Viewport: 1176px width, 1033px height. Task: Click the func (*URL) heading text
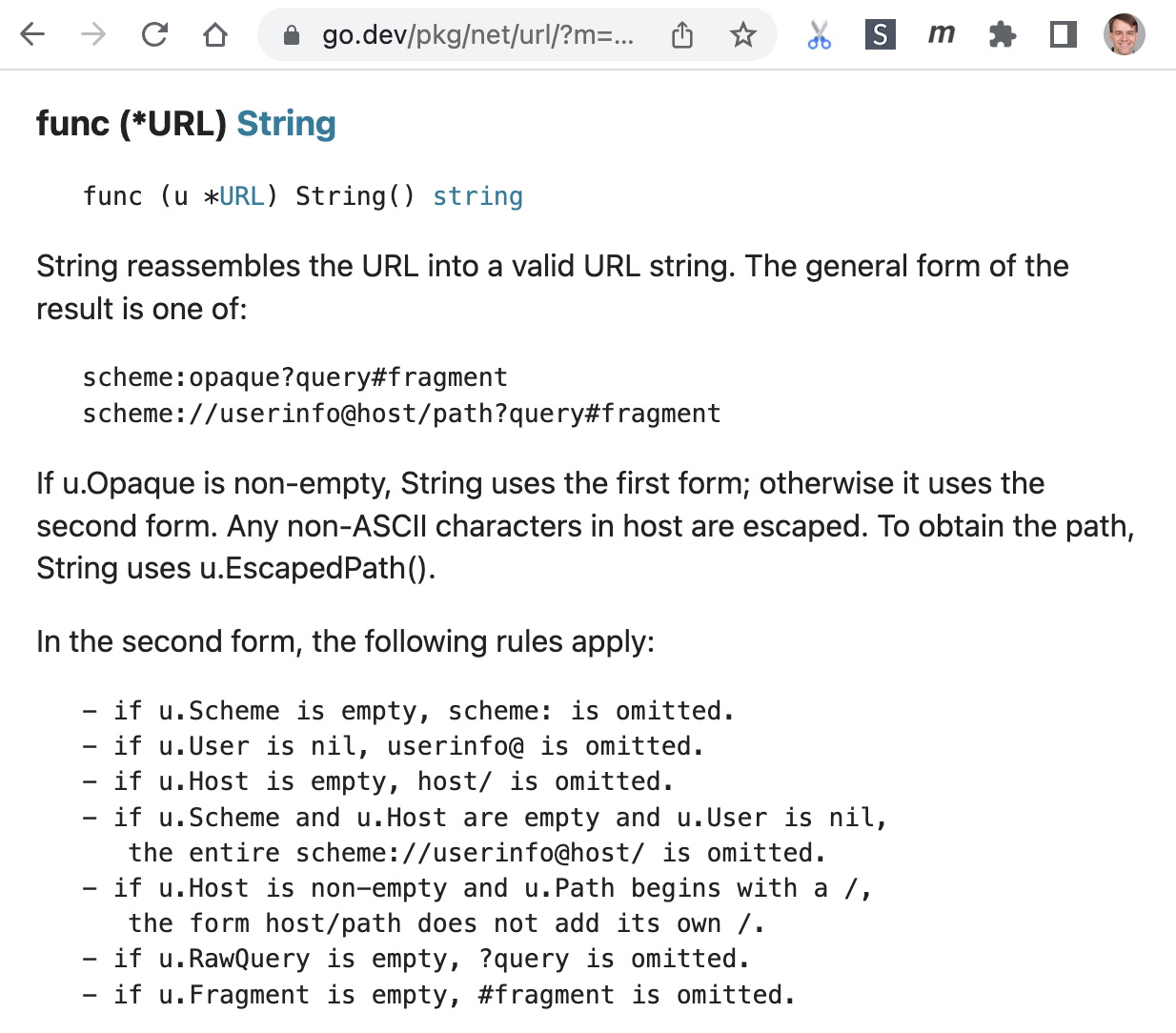click(132, 124)
